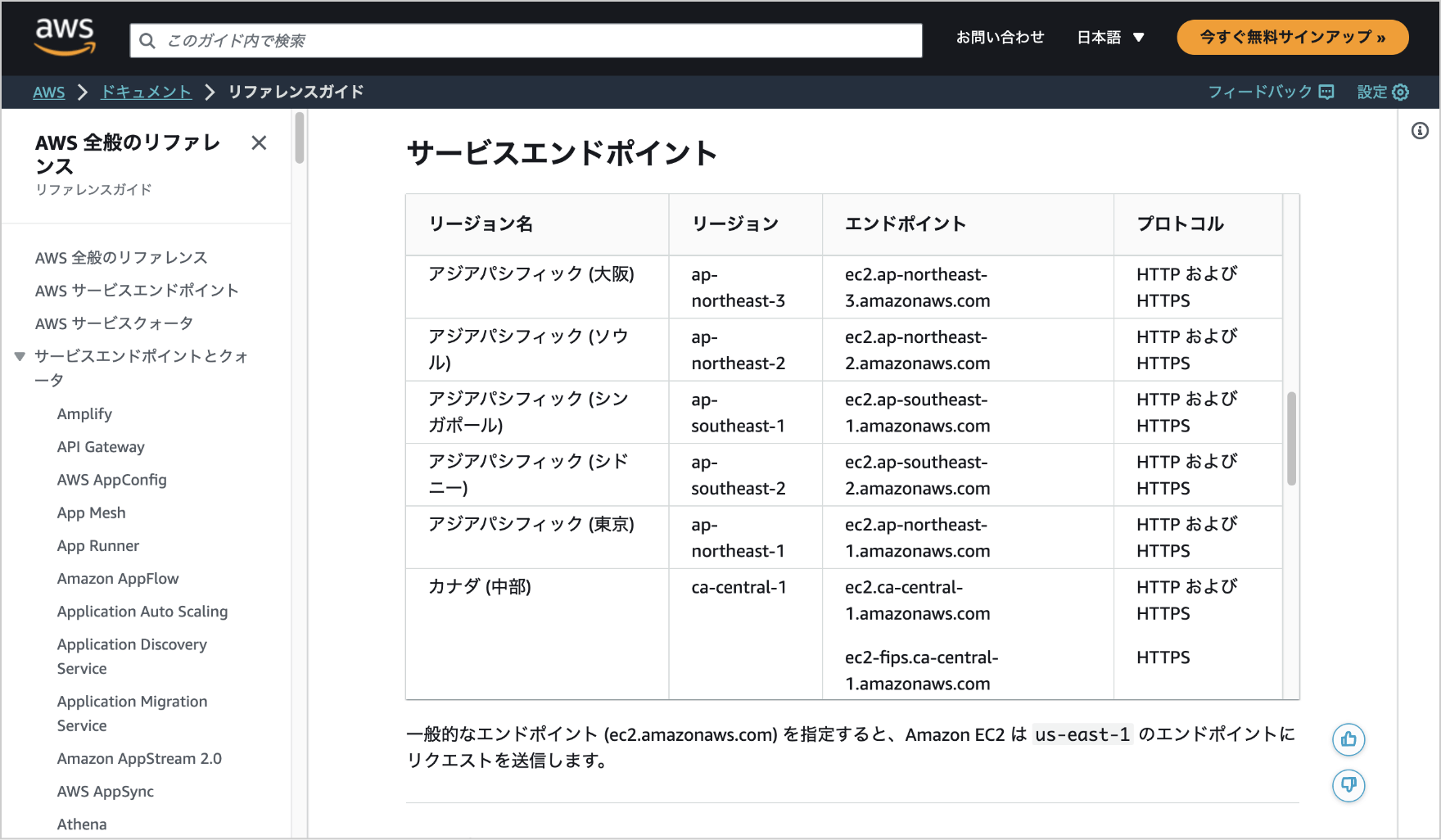Open the 日本語 language dropdown
Viewport: 1441px width, 840px height.
[1110, 38]
